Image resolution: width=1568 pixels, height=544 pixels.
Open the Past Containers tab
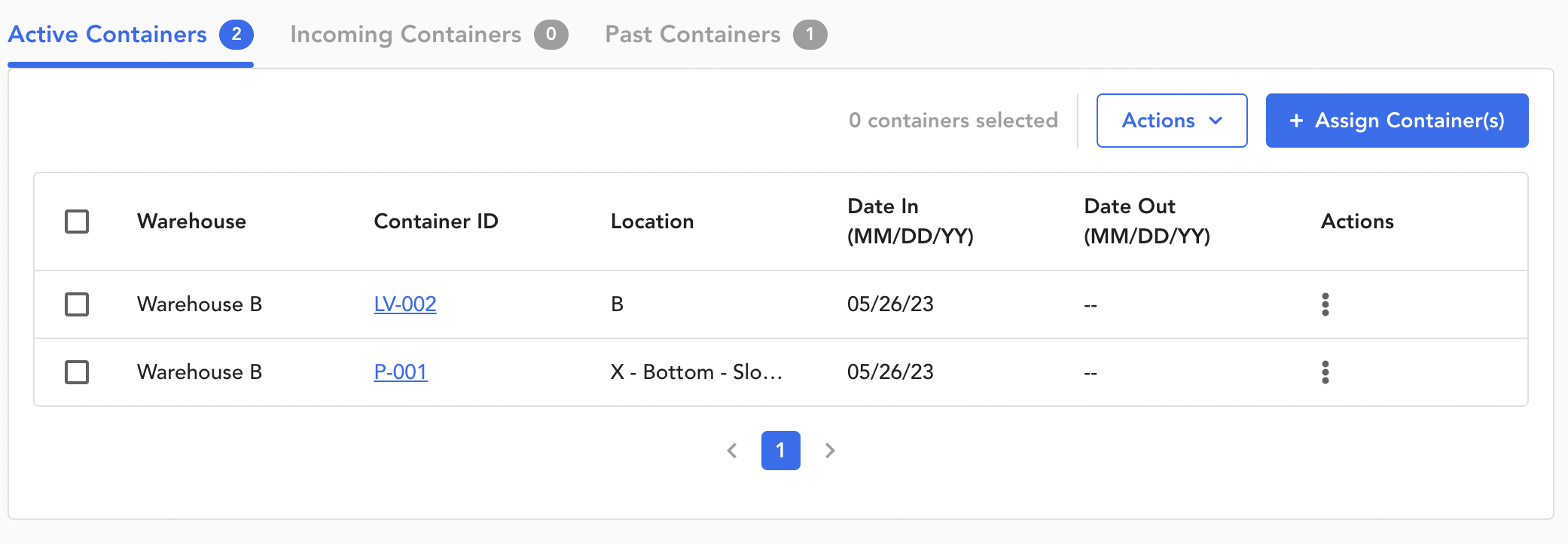tap(693, 35)
